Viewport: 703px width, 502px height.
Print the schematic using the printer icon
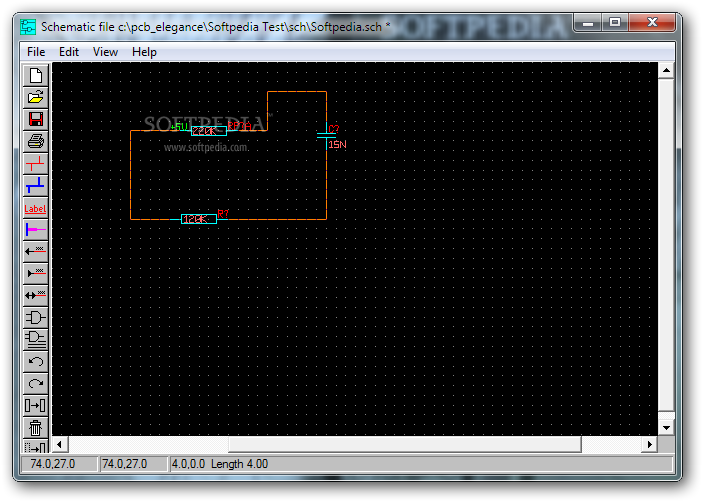coord(35,141)
